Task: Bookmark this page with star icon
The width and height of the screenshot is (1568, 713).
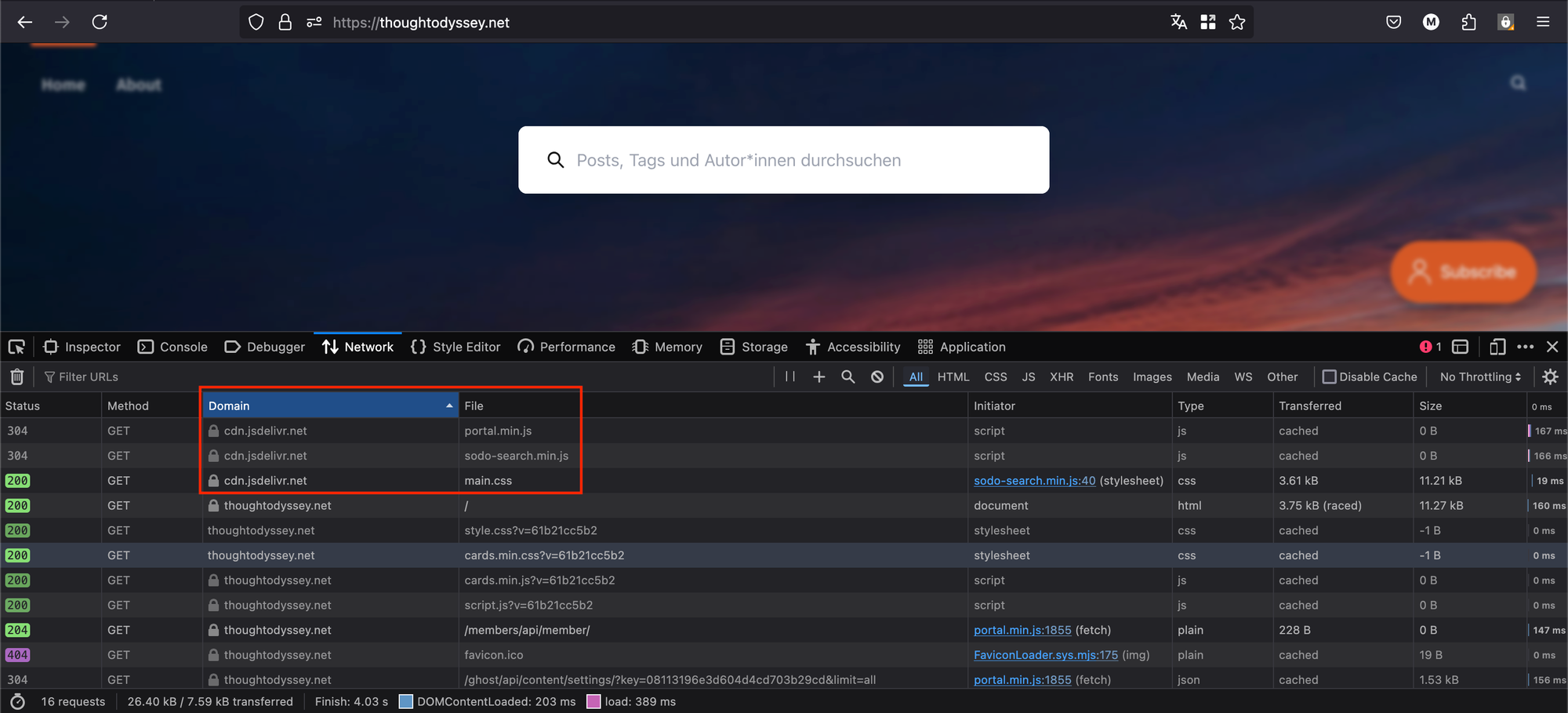Action: (1237, 23)
